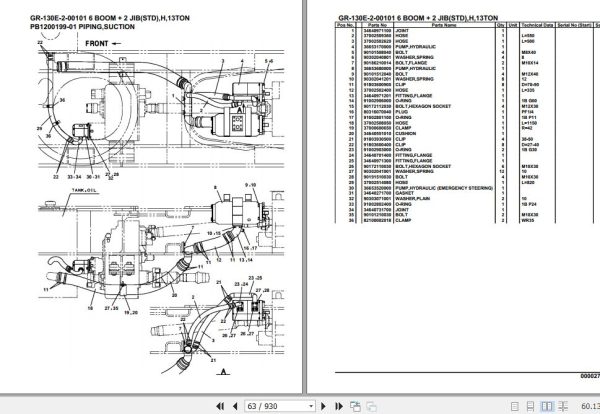Click the Parts Name column header
The width and height of the screenshot is (600, 414).
pyautogui.click(x=444, y=25)
